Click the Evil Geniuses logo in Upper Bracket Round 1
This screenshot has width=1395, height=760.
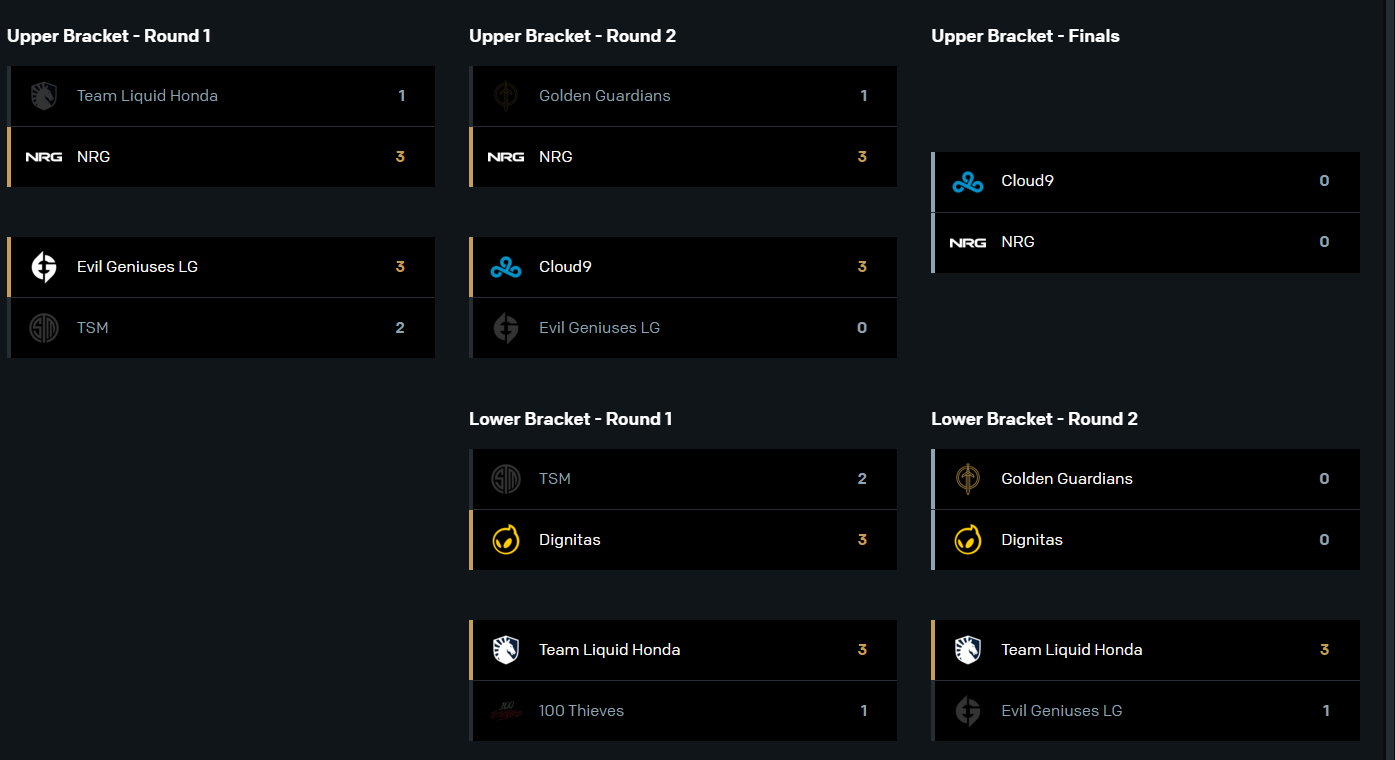tap(44, 267)
